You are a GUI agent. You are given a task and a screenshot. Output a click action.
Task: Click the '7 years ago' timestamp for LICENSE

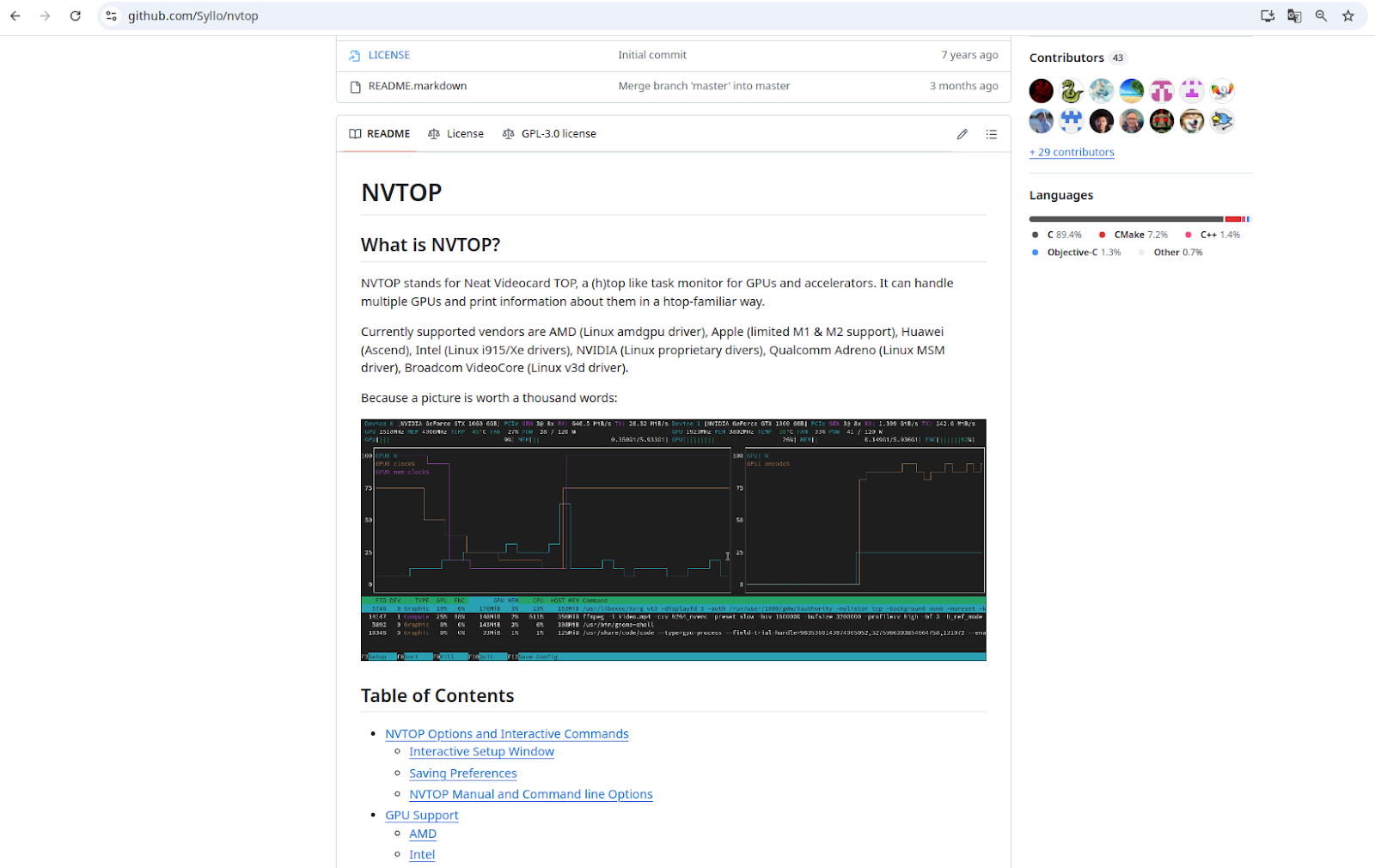969,55
